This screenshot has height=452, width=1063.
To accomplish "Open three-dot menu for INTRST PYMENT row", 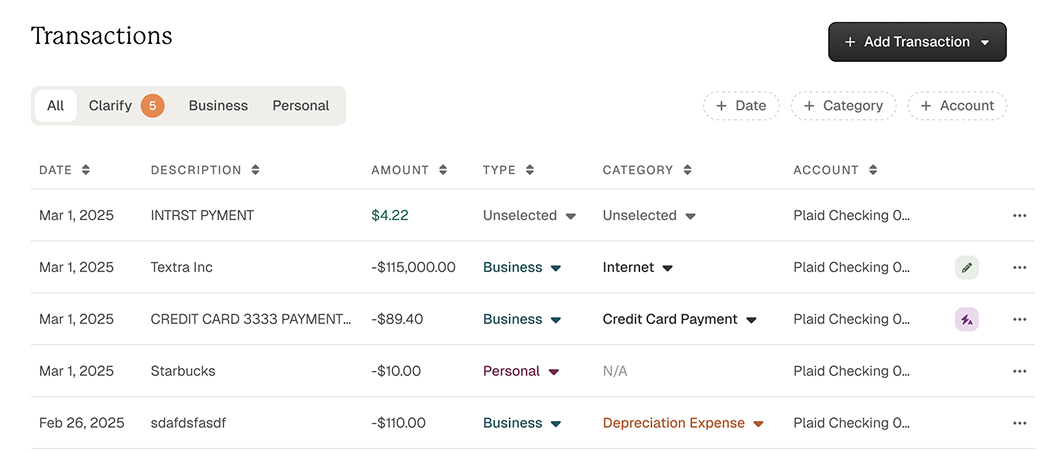I will tap(1019, 216).
